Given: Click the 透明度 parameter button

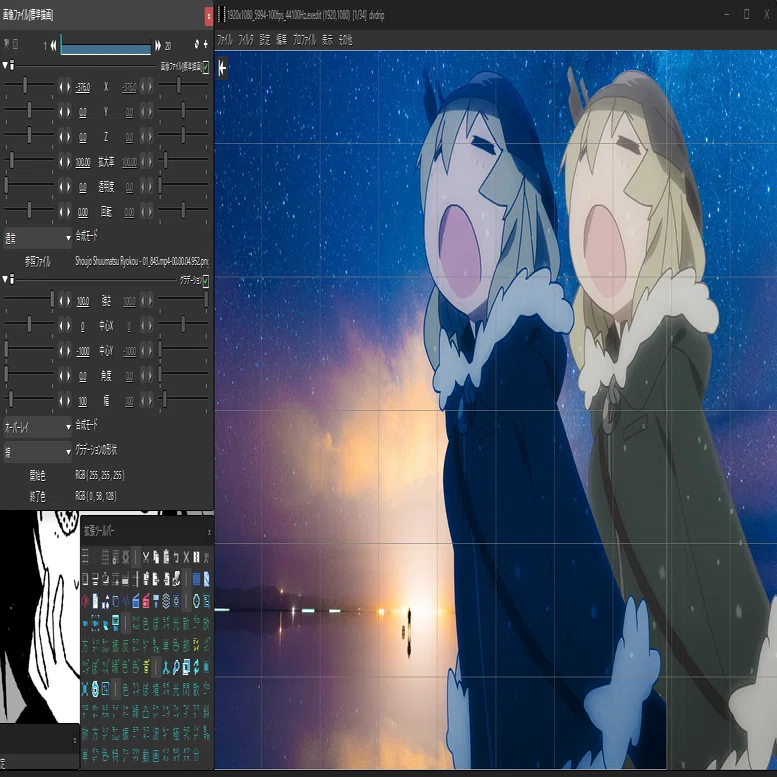Looking at the screenshot, I should click(106, 187).
